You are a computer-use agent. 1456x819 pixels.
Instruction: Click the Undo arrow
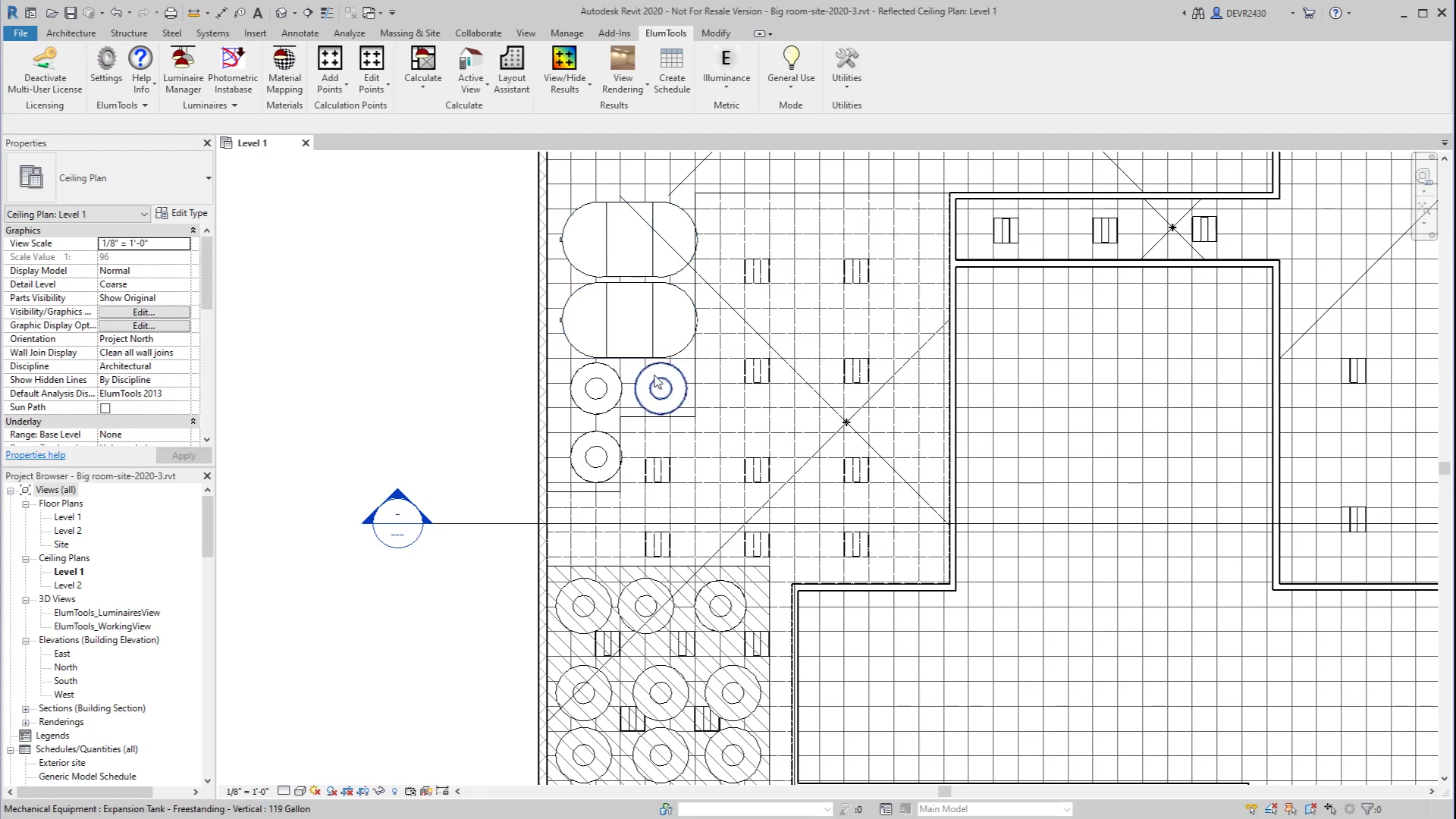point(115,13)
